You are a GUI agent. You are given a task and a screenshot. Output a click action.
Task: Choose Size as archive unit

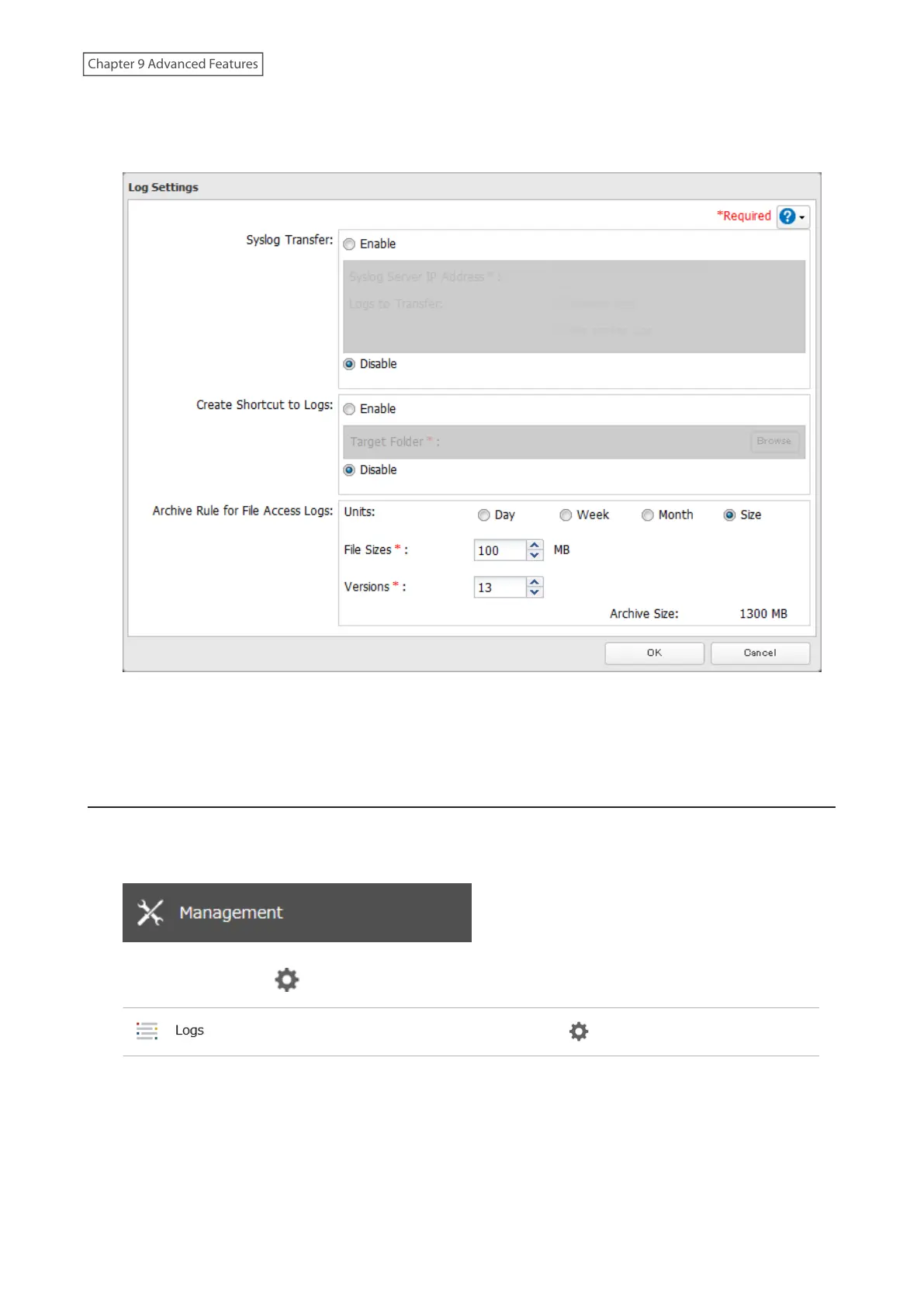(729, 515)
